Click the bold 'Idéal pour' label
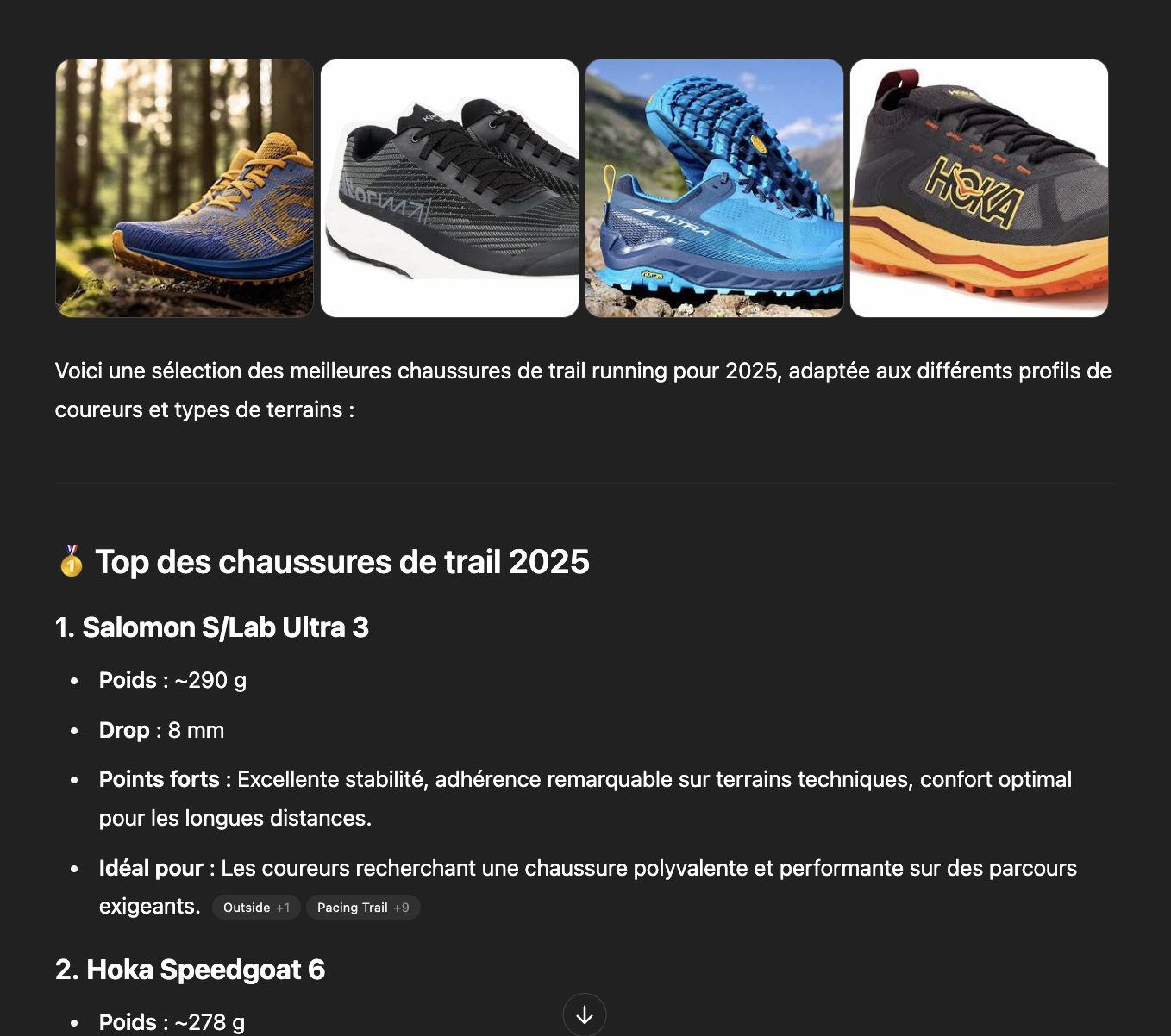The height and width of the screenshot is (1036, 1171). (x=151, y=868)
